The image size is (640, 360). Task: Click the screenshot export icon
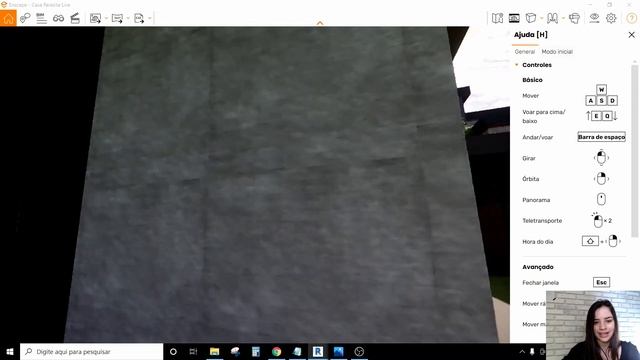[96, 18]
